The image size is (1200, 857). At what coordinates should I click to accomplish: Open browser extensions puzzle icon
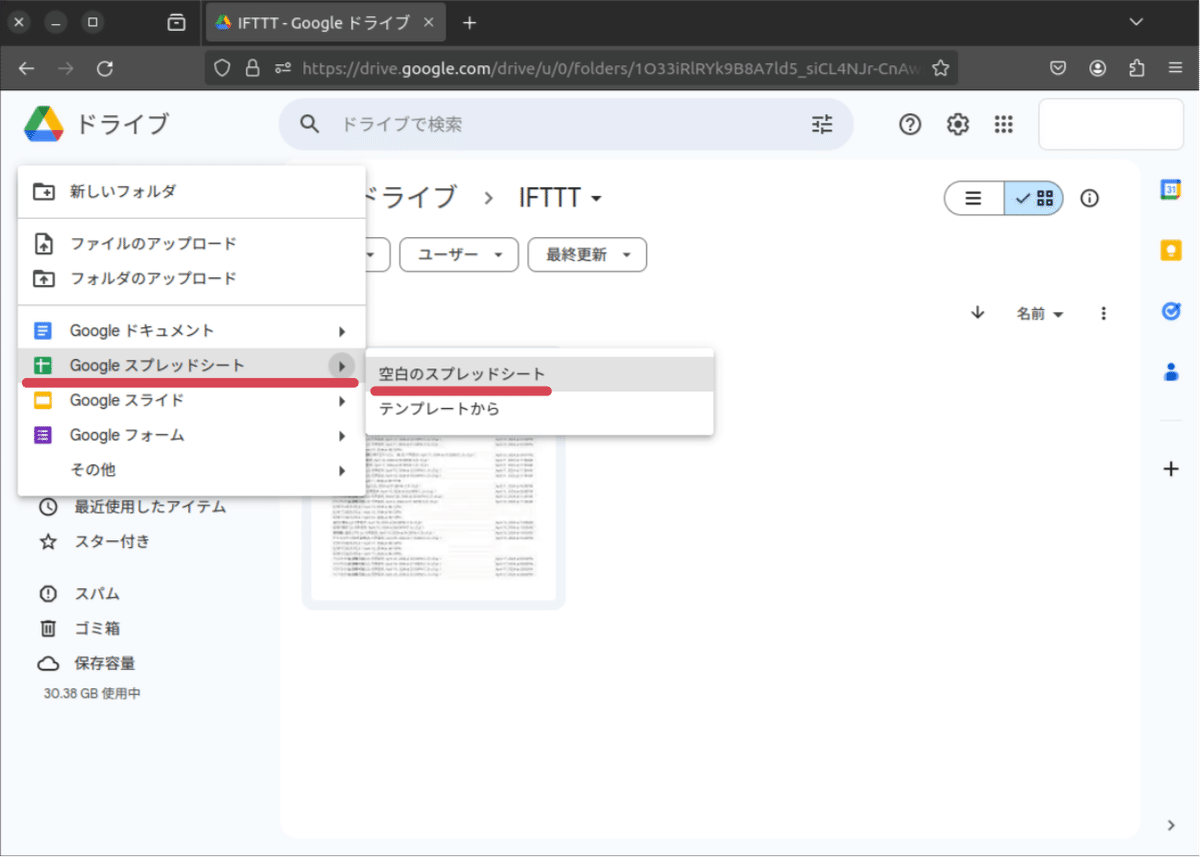pyautogui.click(x=1137, y=68)
